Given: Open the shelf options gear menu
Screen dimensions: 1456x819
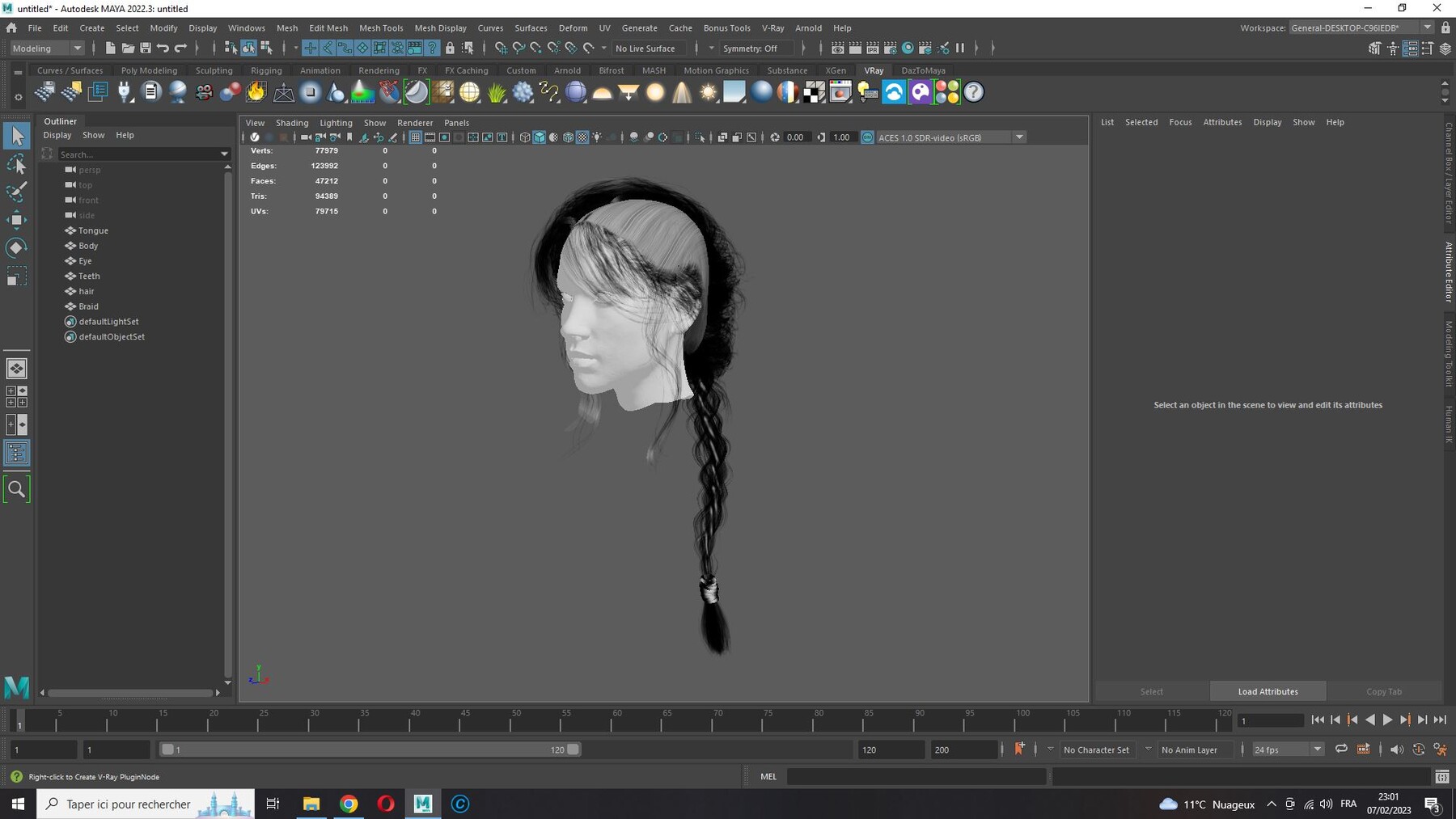Looking at the screenshot, I should pyautogui.click(x=18, y=97).
